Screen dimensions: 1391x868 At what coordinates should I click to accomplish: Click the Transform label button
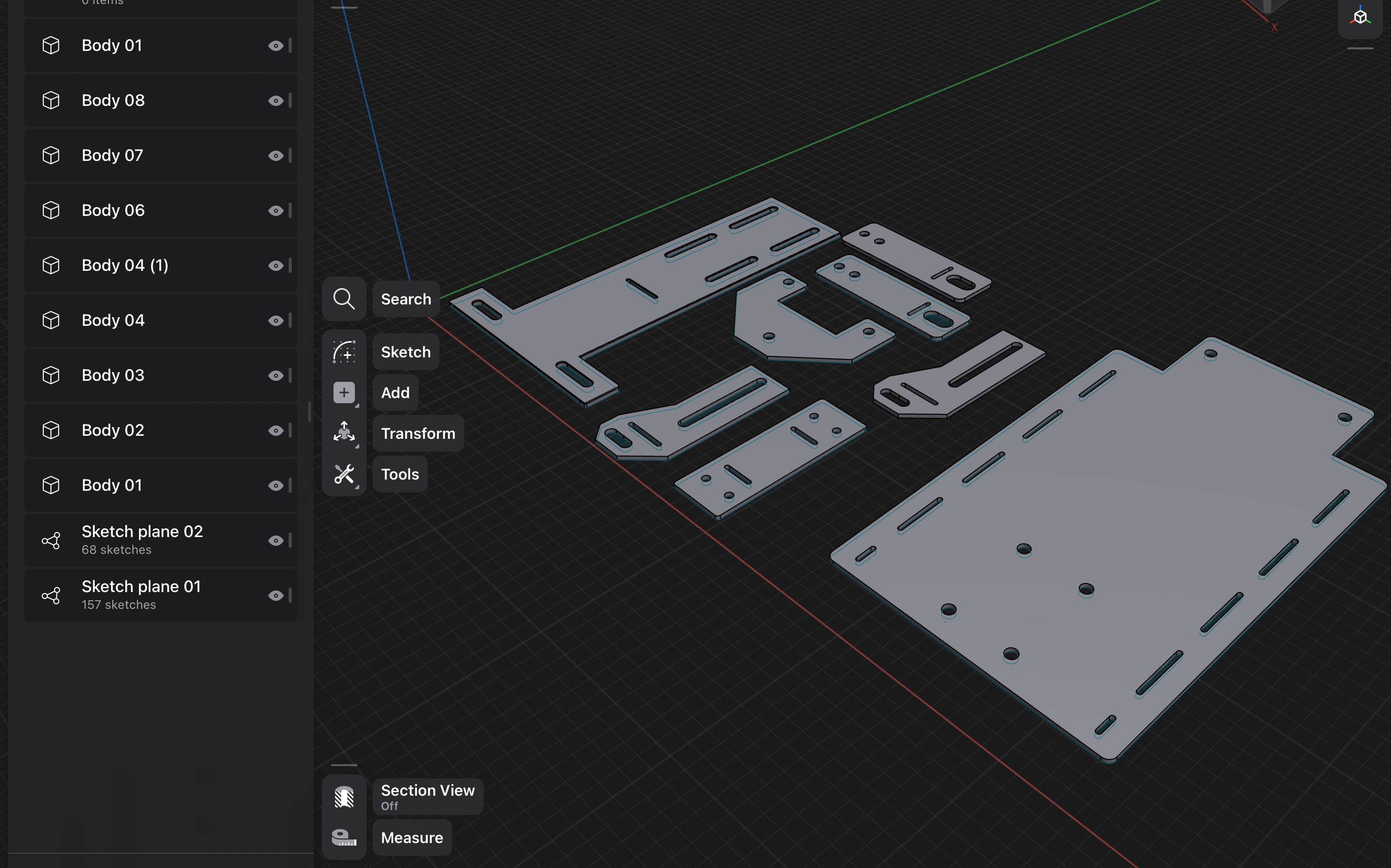click(x=418, y=433)
